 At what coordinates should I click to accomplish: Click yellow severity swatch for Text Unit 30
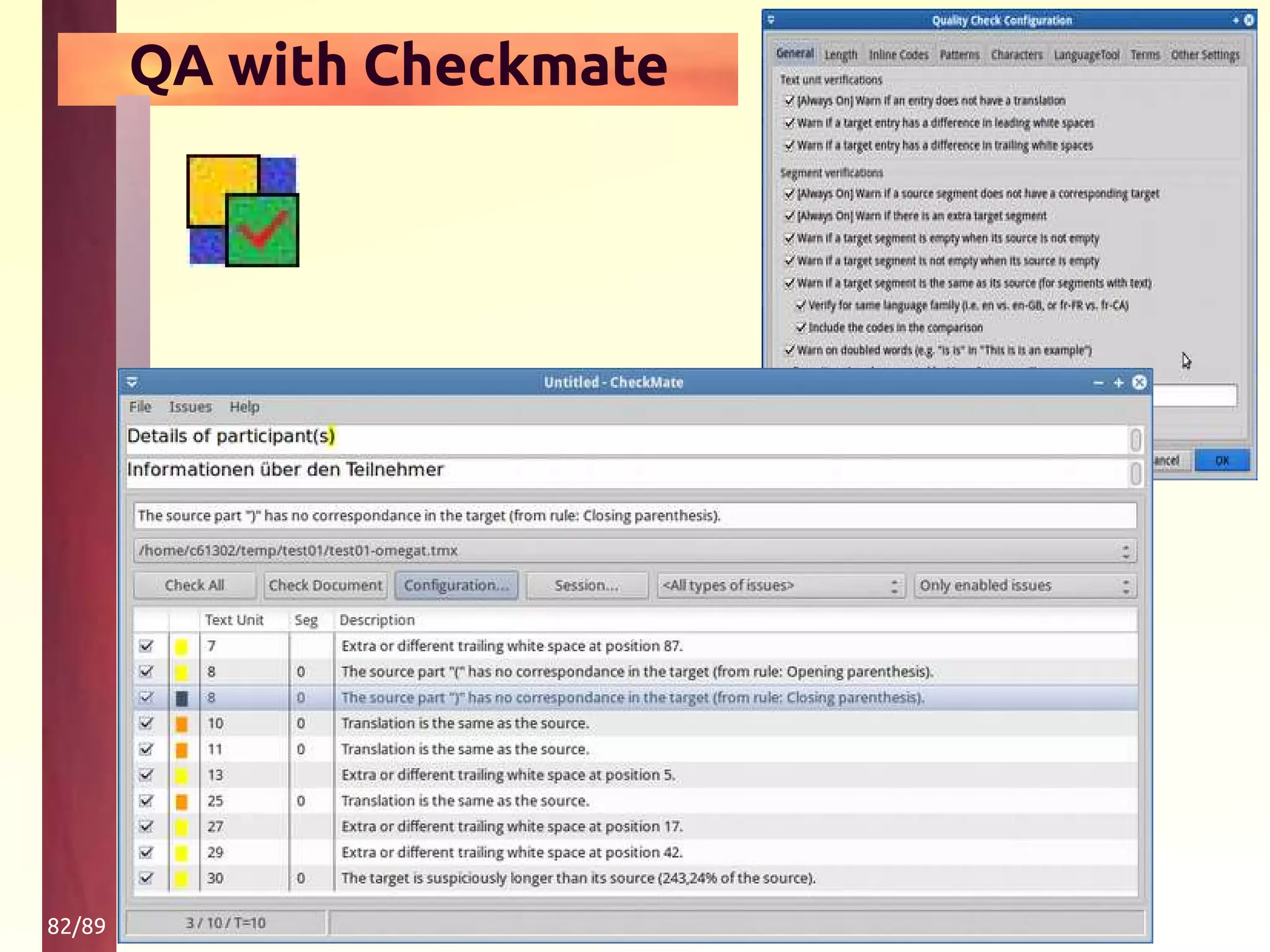pos(181,878)
